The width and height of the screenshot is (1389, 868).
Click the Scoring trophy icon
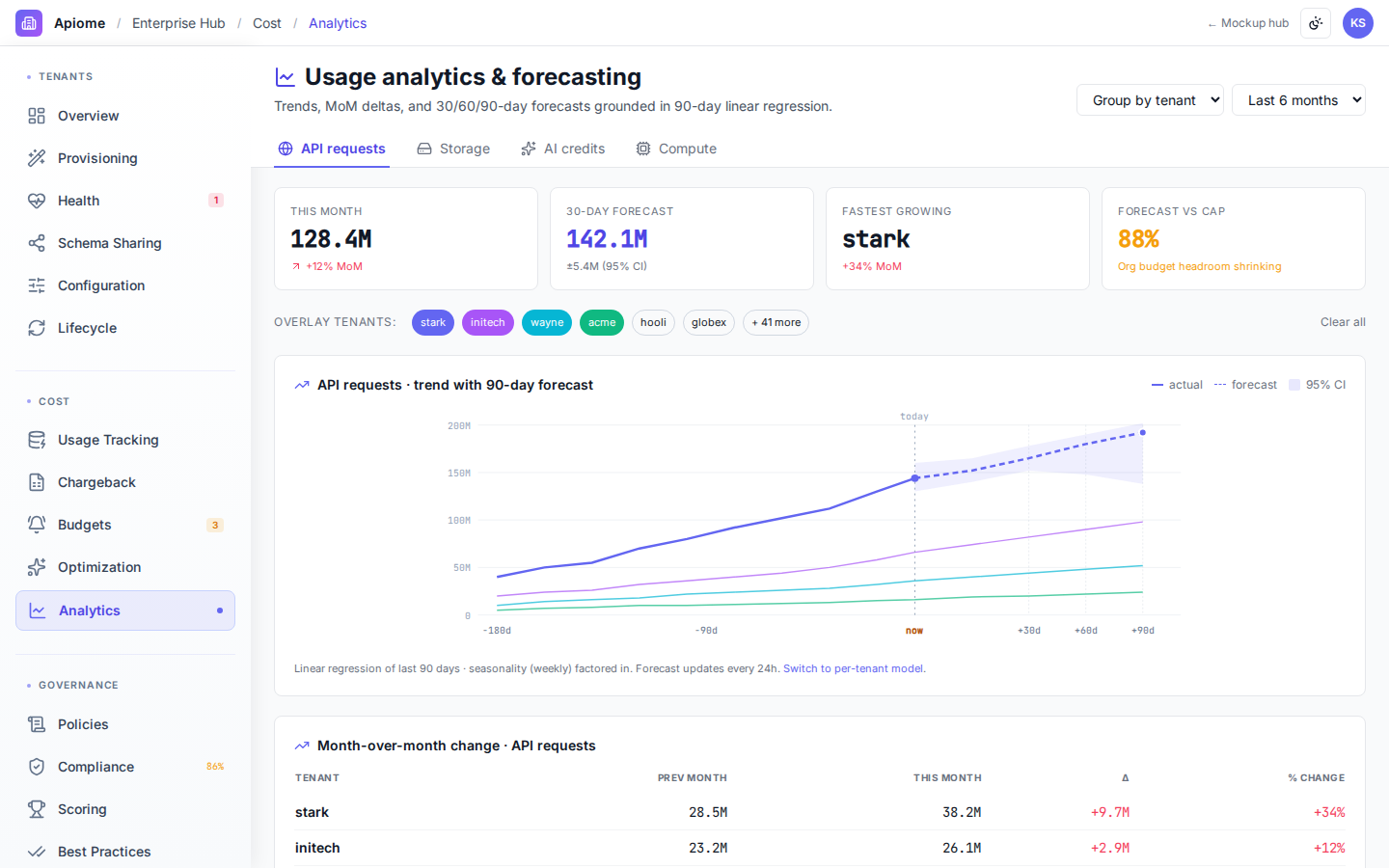click(x=37, y=809)
